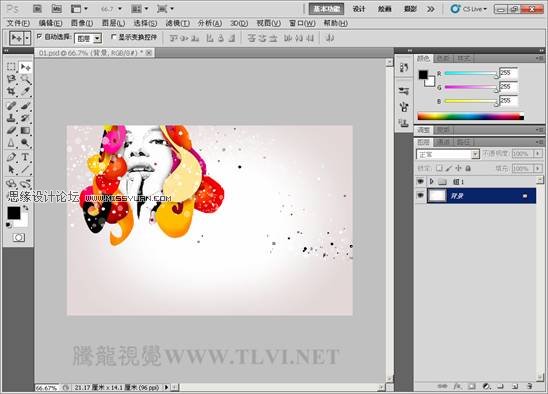Switch to the 色板 swatches tab
548x394 pixels.
tap(444, 58)
